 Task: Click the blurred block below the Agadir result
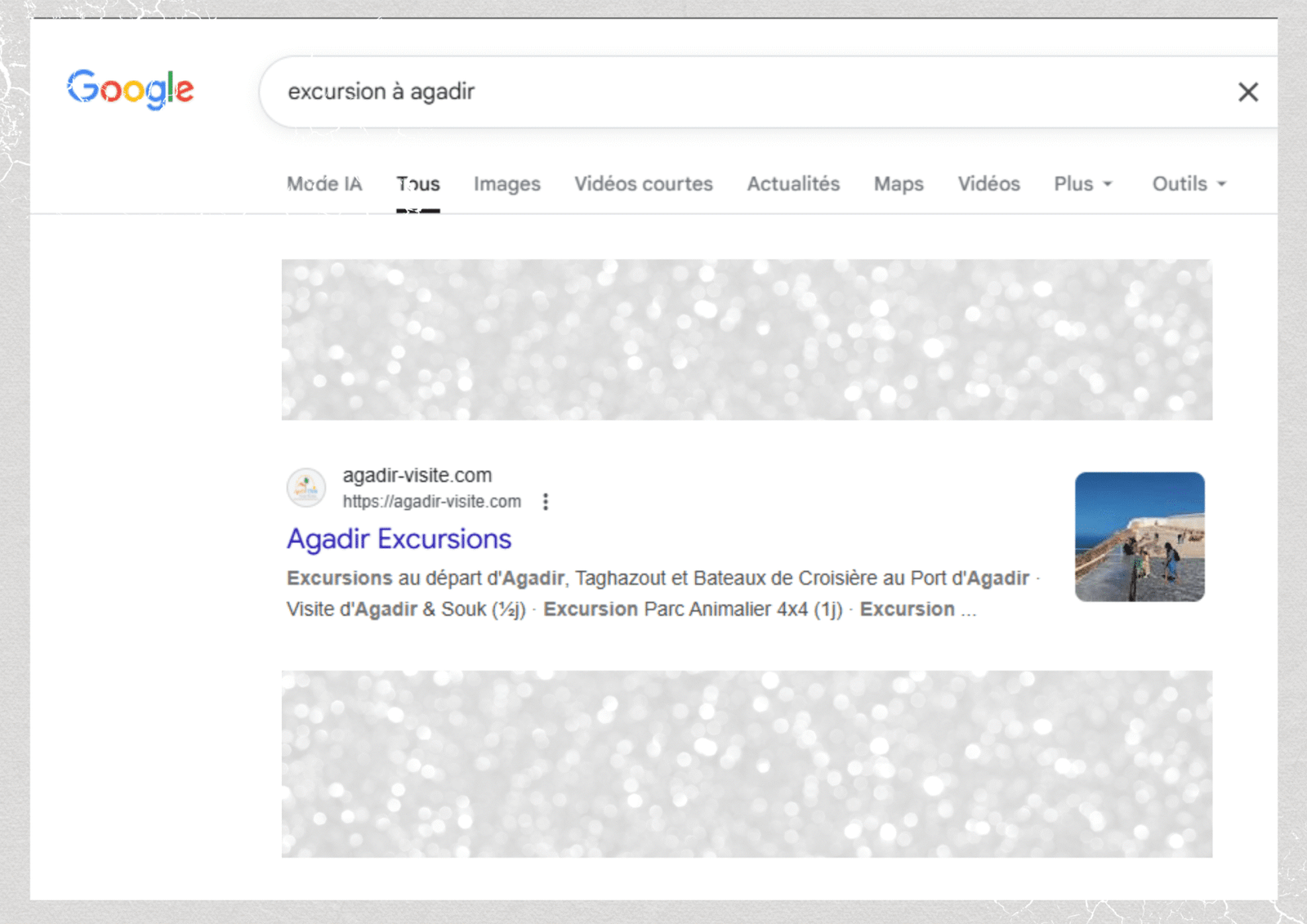point(747,764)
